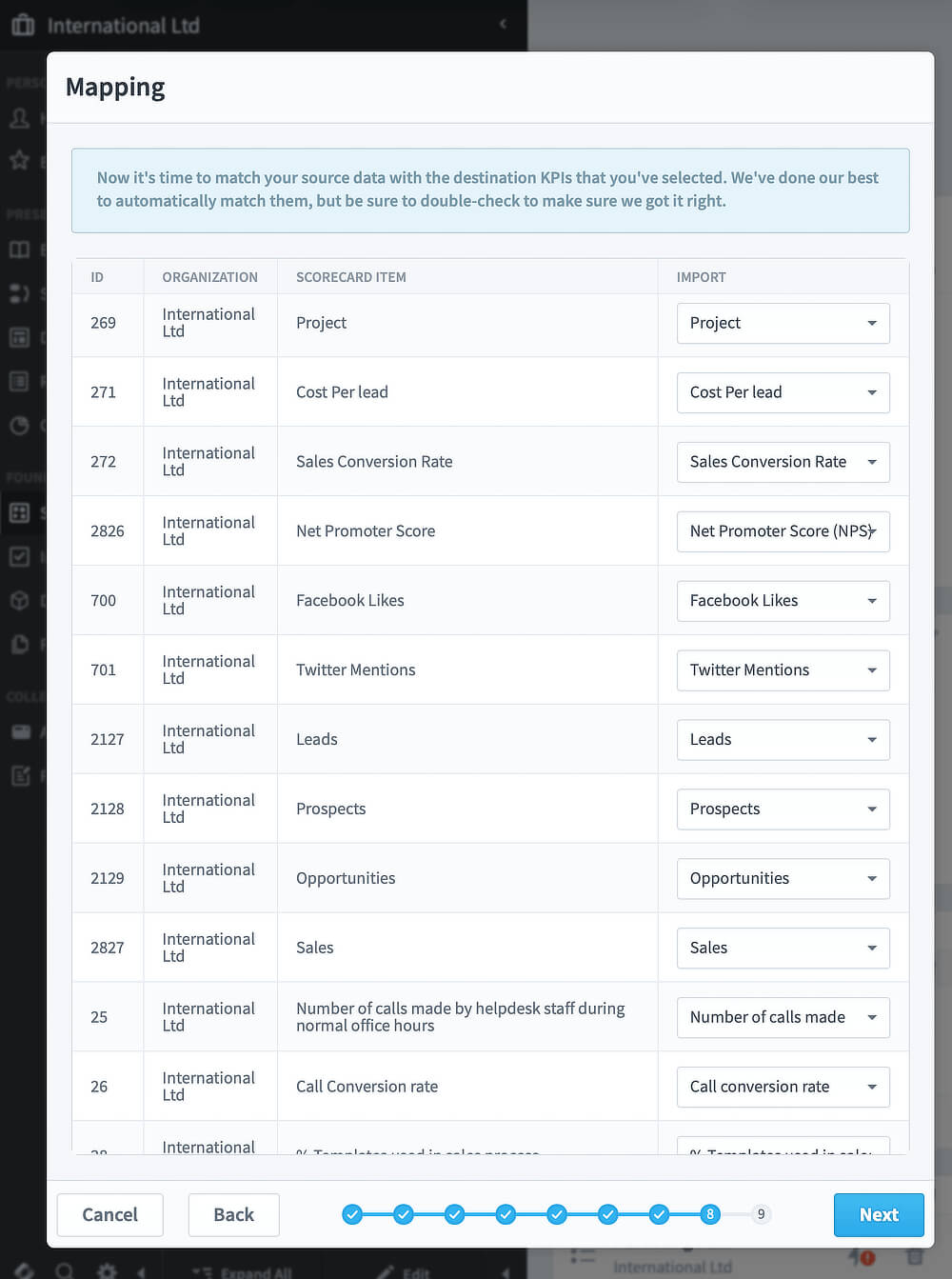The height and width of the screenshot is (1279, 952).
Task: Open the Sales import dropdown
Action: [x=783, y=948]
